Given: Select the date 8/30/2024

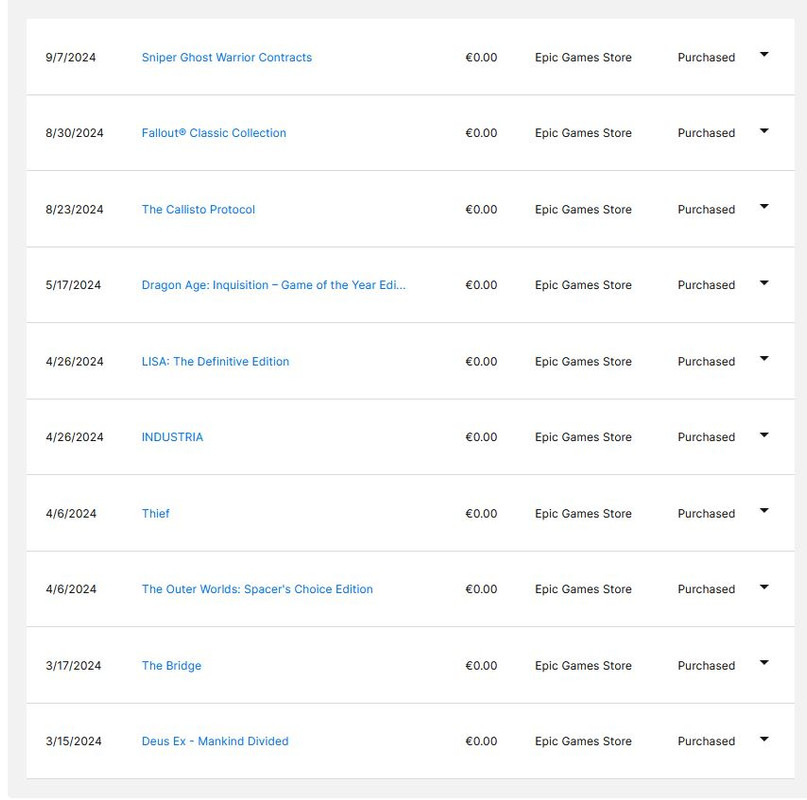Looking at the screenshot, I should [74, 133].
